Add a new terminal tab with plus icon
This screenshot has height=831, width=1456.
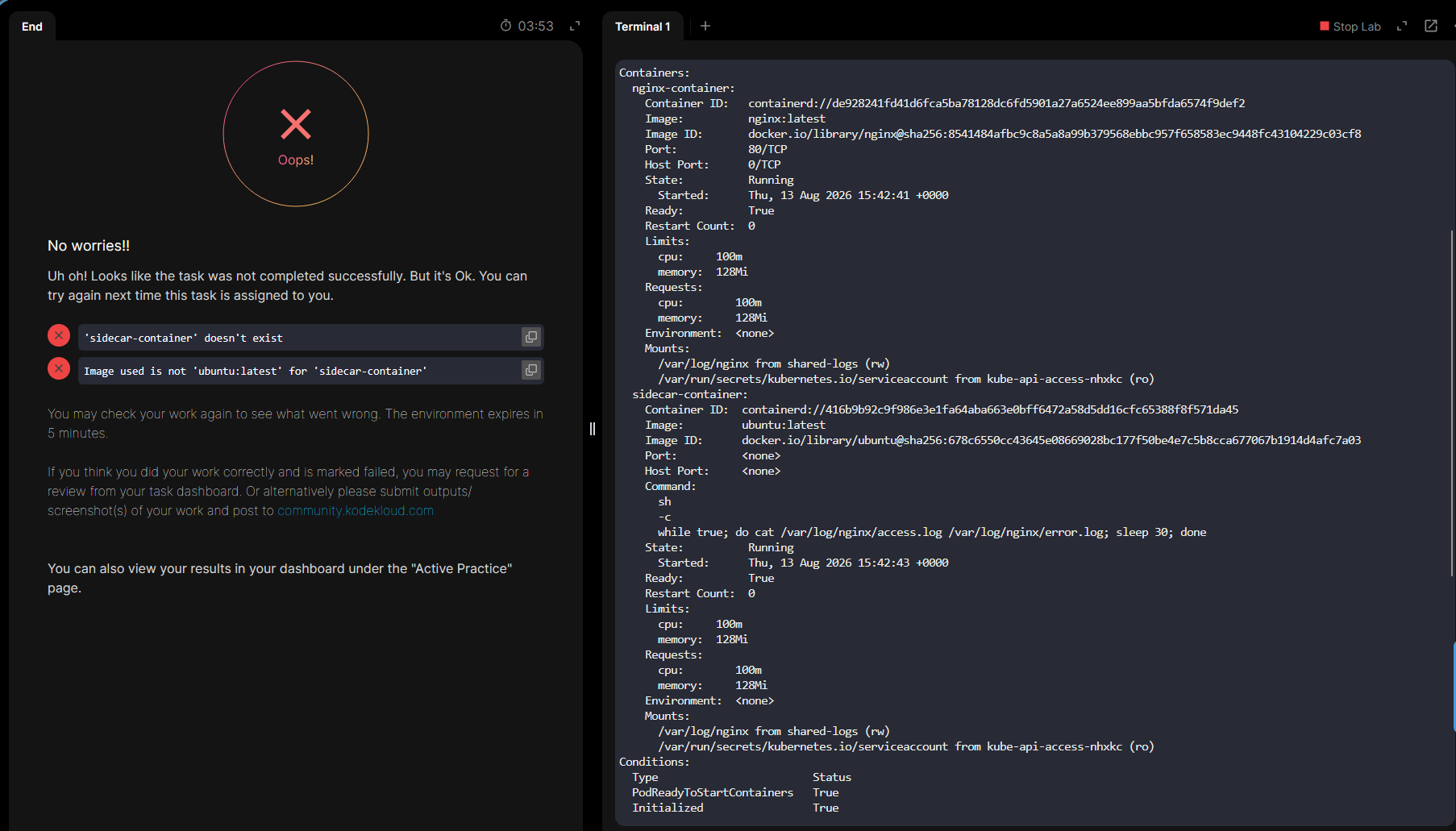point(705,26)
